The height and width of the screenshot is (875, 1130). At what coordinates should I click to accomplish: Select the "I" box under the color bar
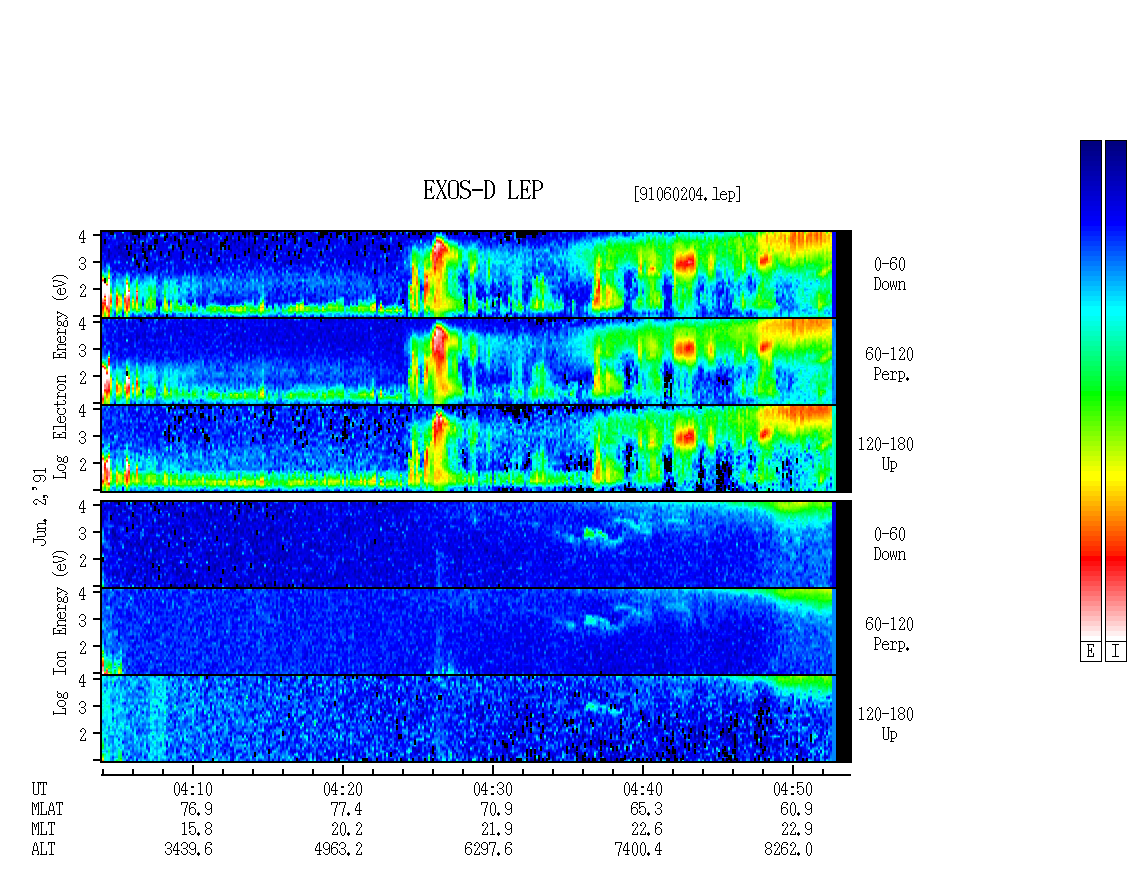point(1116,652)
